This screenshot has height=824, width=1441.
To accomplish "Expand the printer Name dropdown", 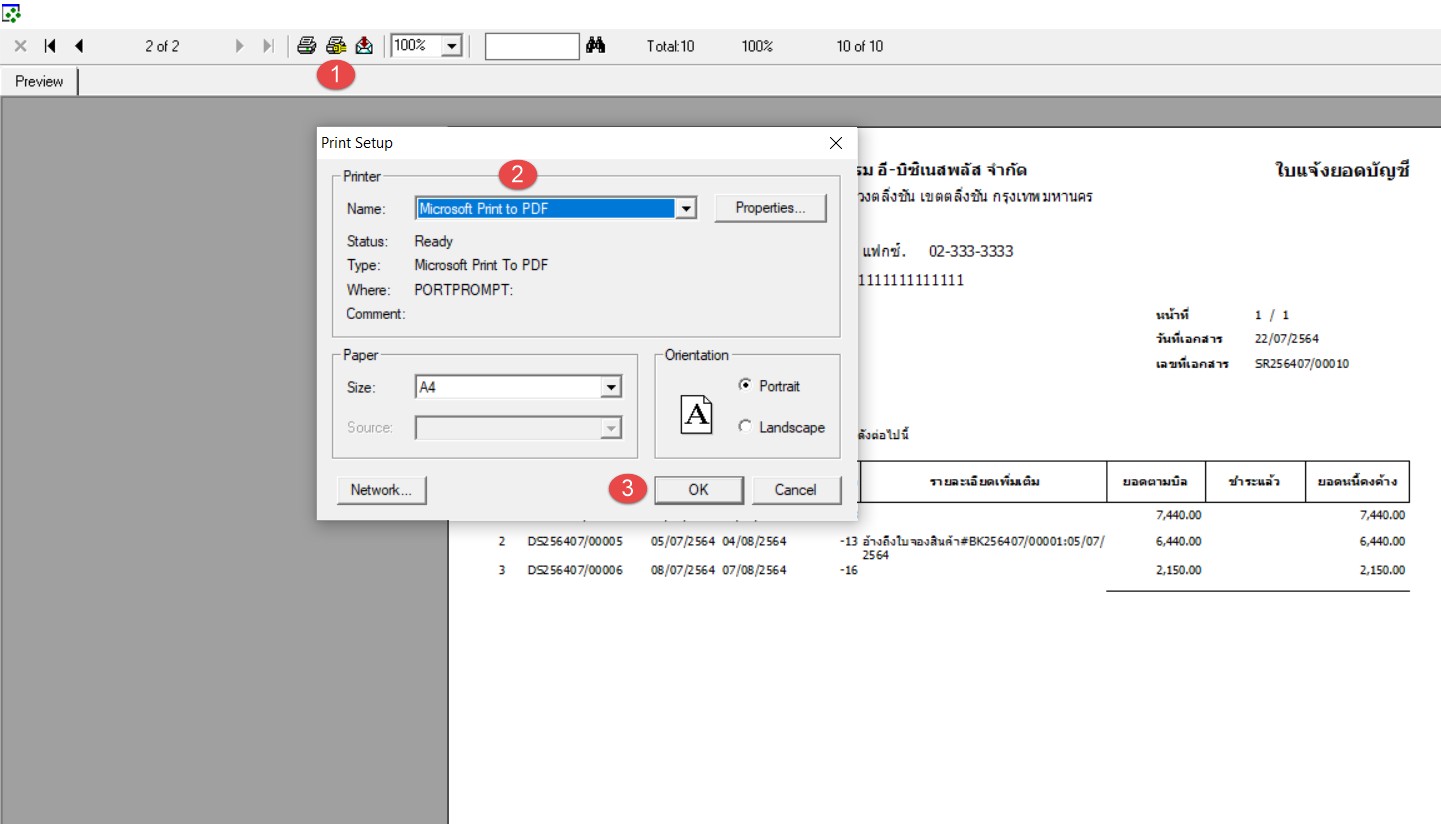I will coord(685,209).
